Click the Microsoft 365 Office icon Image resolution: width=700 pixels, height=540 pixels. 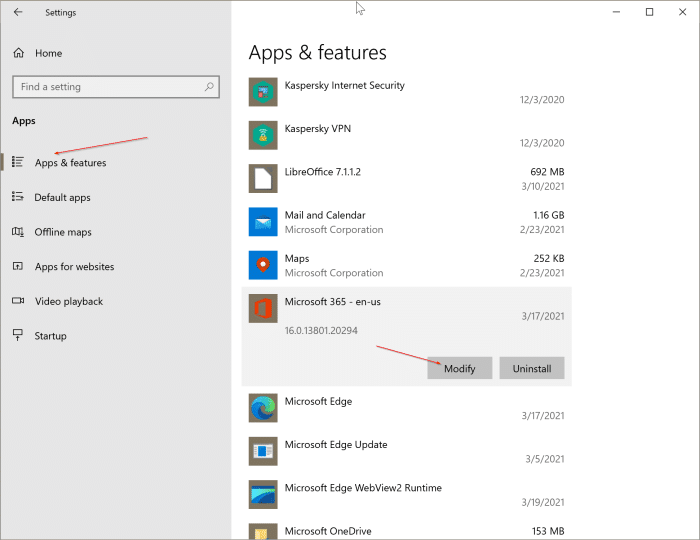[x=262, y=309]
